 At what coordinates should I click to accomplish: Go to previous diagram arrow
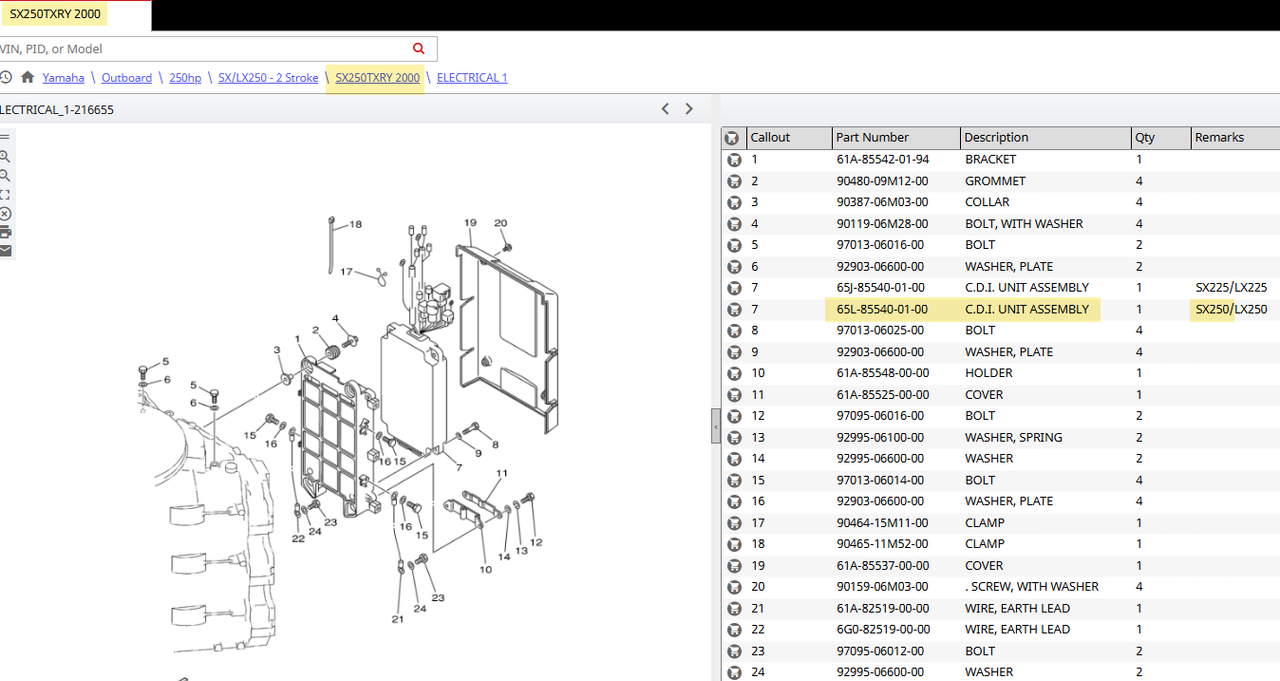(x=665, y=109)
